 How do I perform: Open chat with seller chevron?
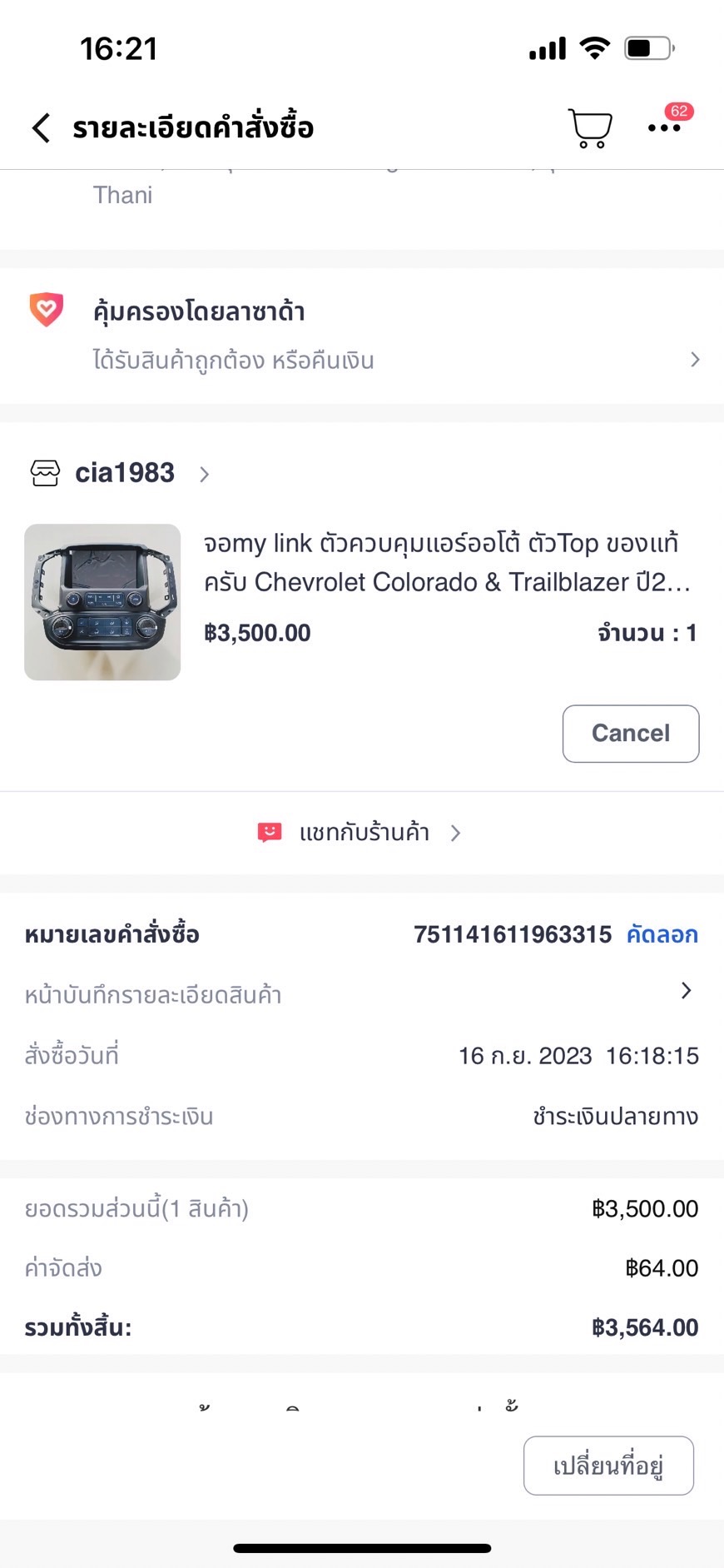point(455,833)
